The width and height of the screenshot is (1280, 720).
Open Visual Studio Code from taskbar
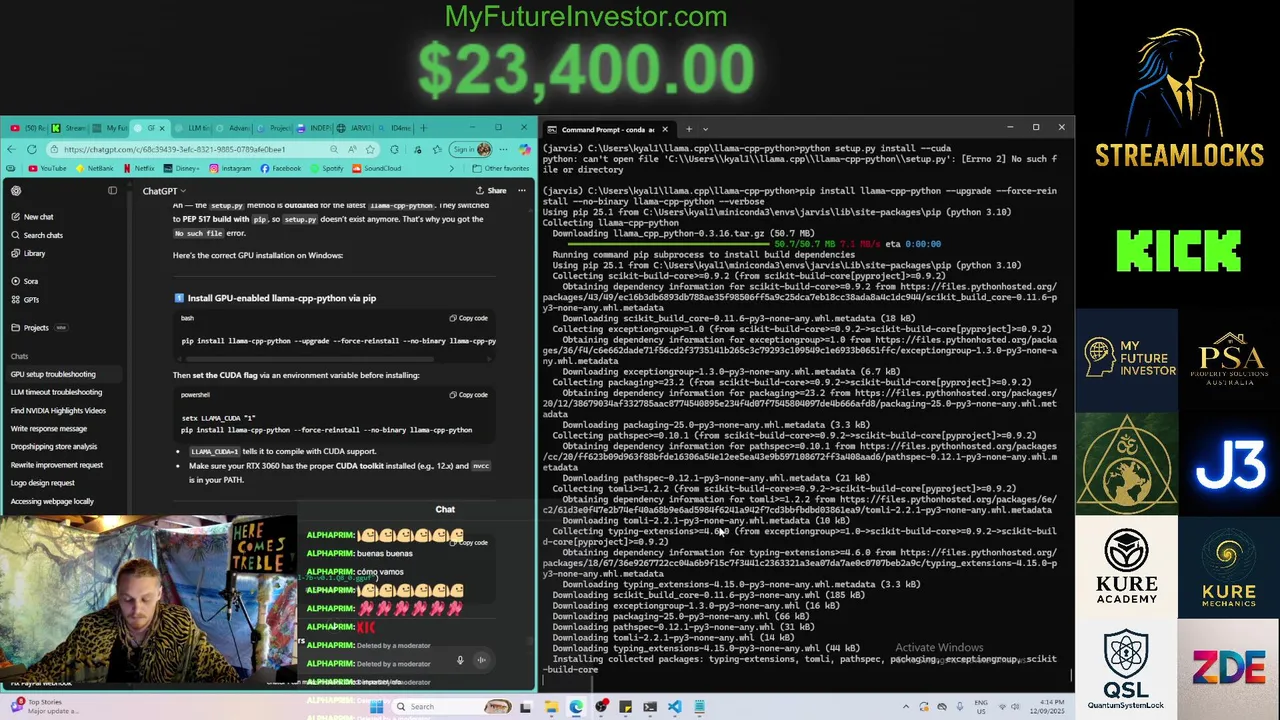point(675,707)
